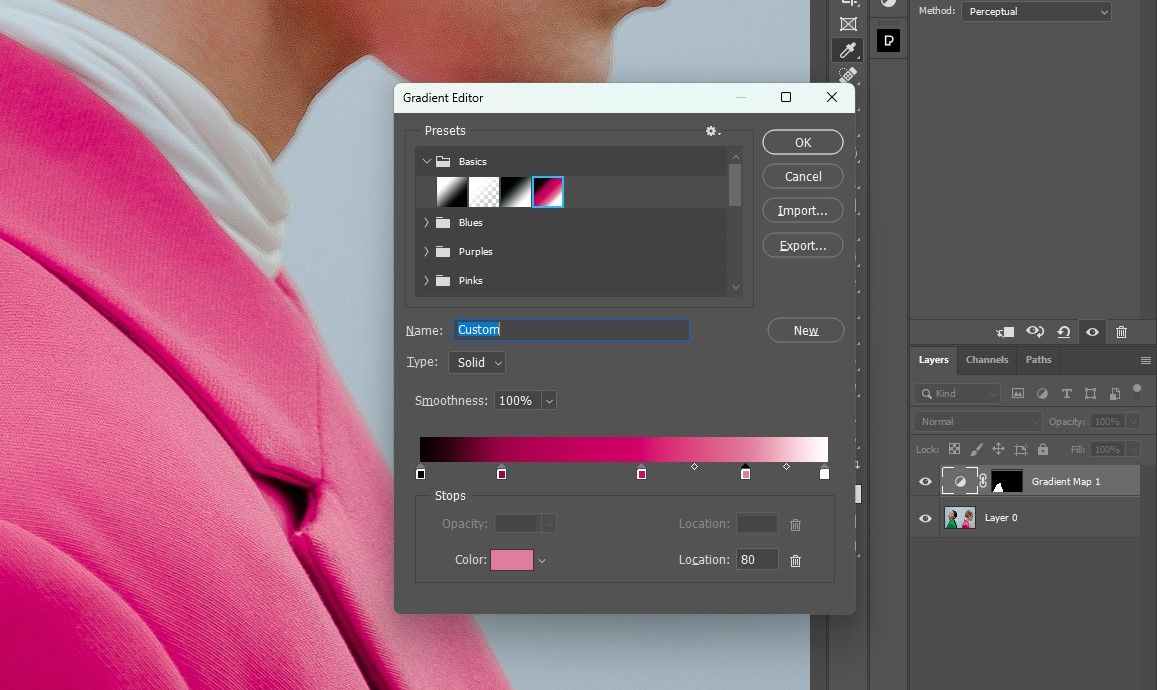Select the black-to-pink-to-white gradient preset
Image resolution: width=1157 pixels, height=690 pixels.
(548, 192)
